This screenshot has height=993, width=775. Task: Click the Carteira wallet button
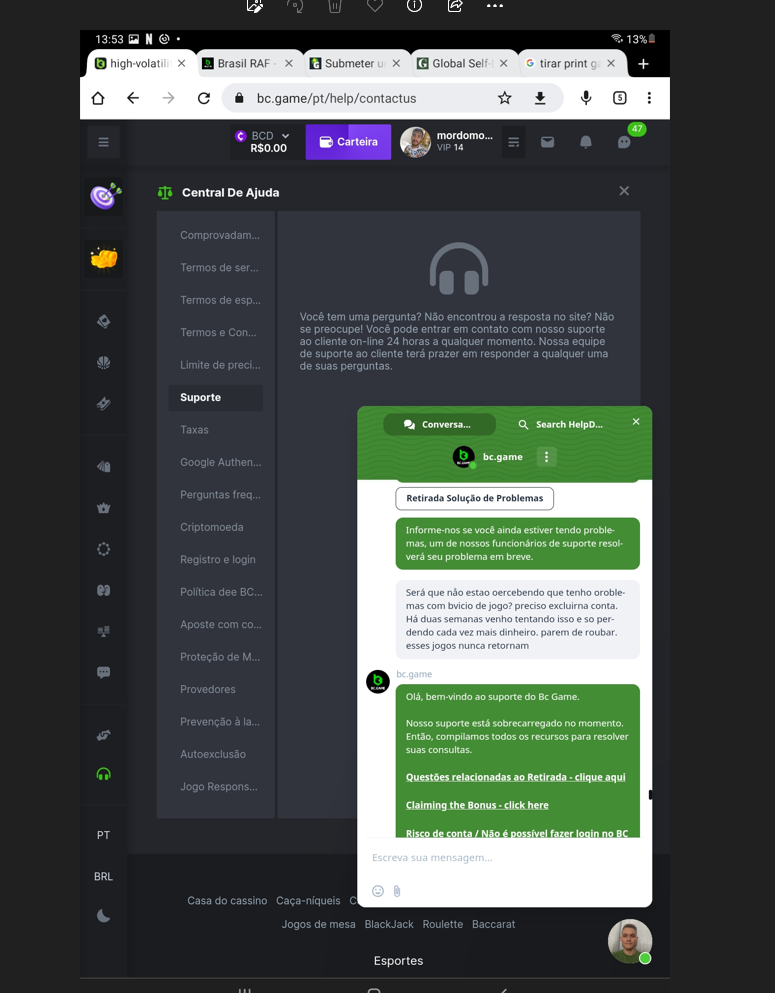pos(348,142)
